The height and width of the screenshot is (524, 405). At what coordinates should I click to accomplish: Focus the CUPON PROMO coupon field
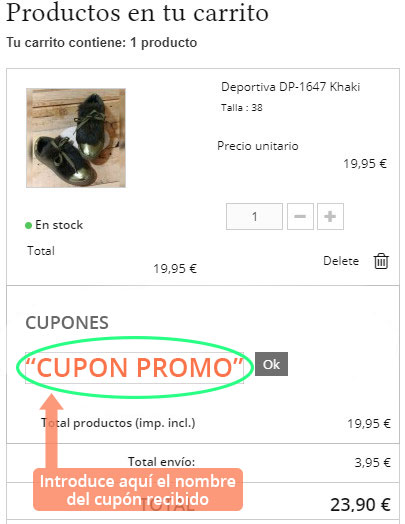point(134,368)
